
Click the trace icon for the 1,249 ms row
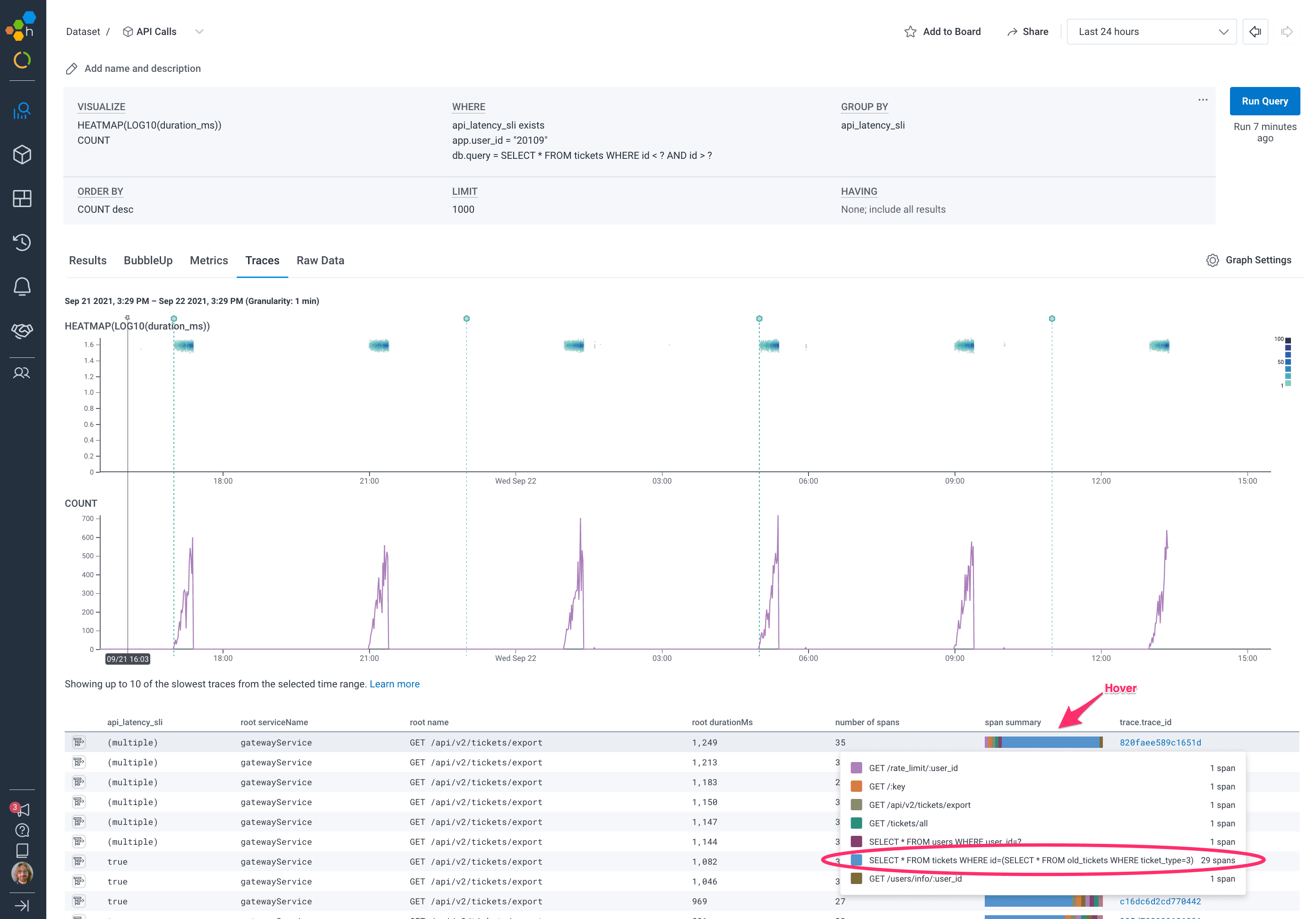[78, 742]
